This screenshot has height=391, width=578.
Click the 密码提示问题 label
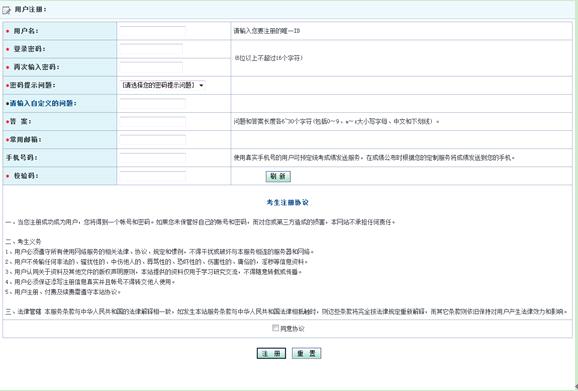[x=32, y=85]
